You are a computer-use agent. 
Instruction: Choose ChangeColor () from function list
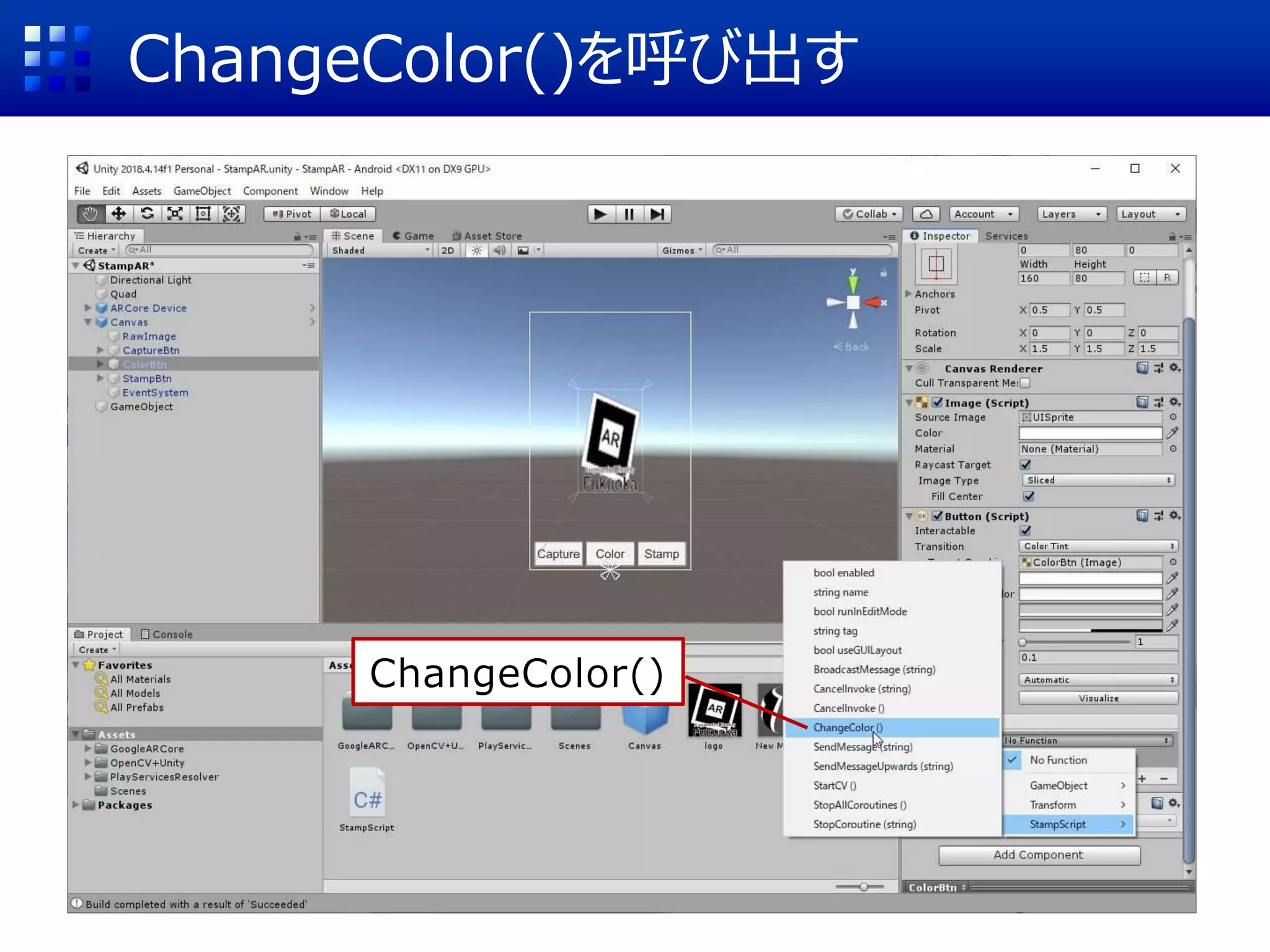click(x=892, y=727)
